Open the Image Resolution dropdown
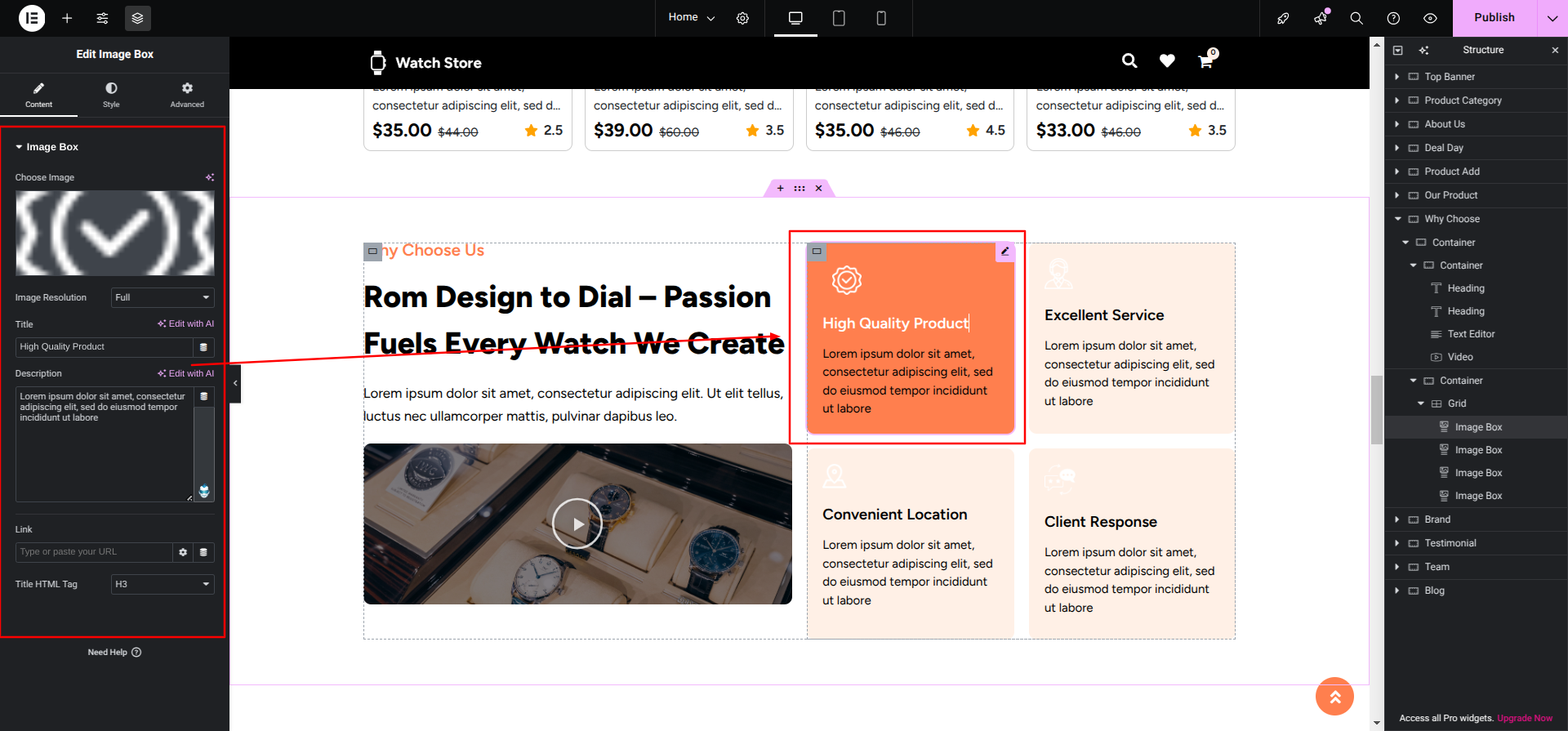 [x=163, y=297]
